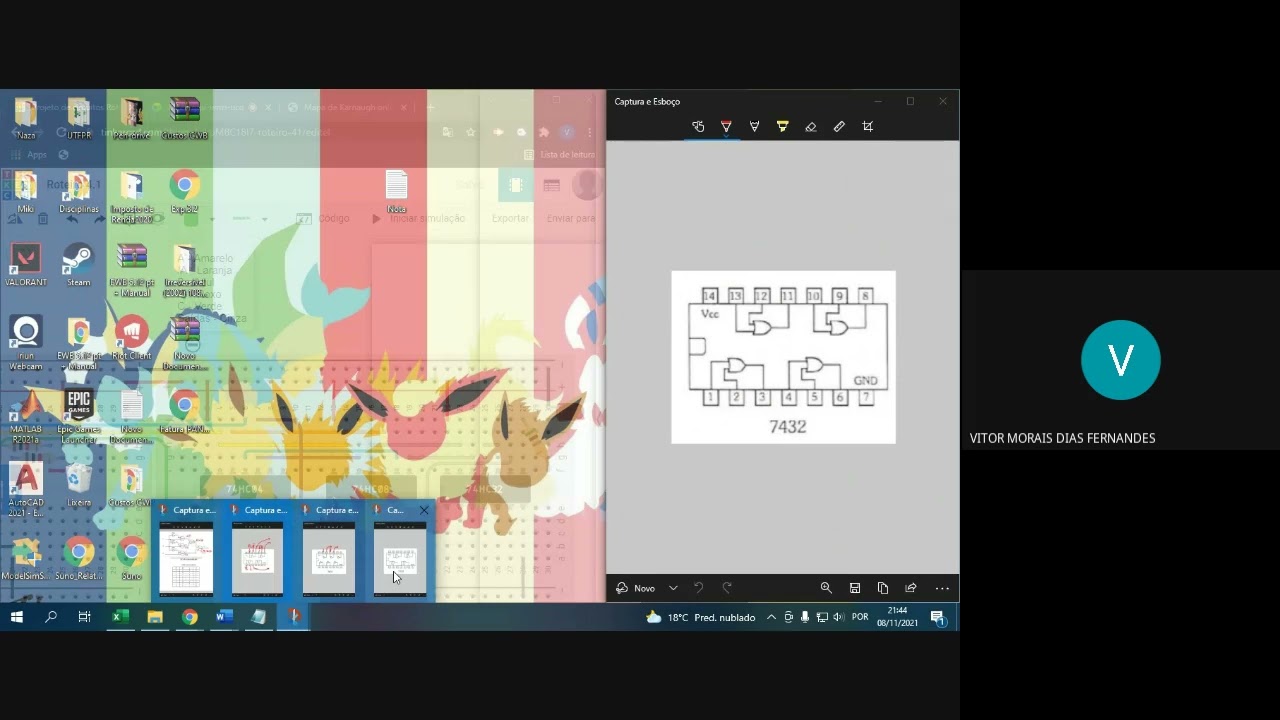The width and height of the screenshot is (1280, 720).
Task: Select the ModelSim desktop shortcut
Action: 26,560
